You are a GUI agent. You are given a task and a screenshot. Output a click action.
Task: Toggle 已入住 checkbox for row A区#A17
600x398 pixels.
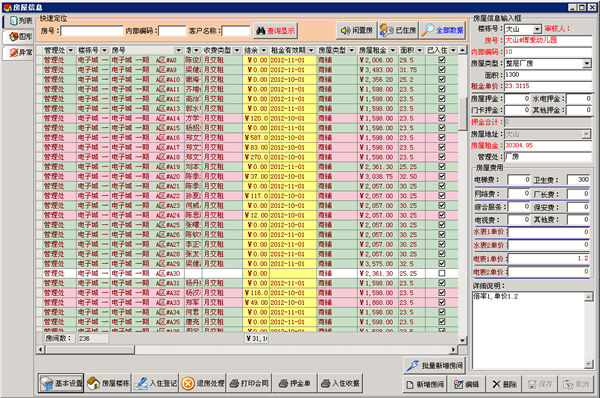(x=442, y=147)
